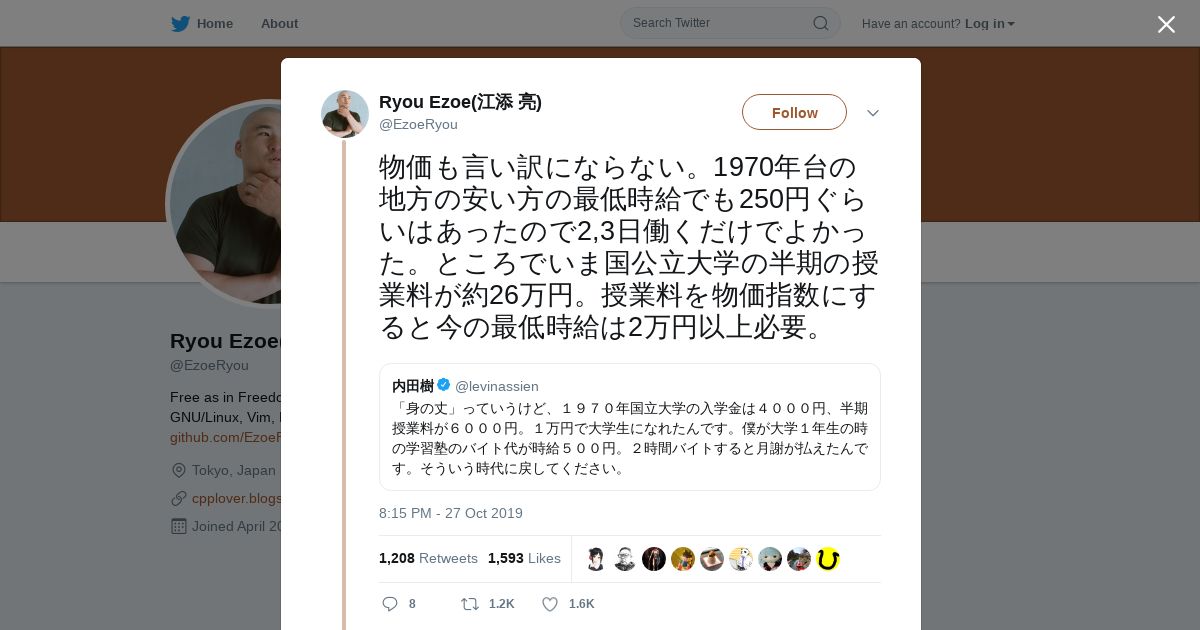
Task: Open the 8:15 PM - 27 Oct 2019 timestamp
Action: 451,513
